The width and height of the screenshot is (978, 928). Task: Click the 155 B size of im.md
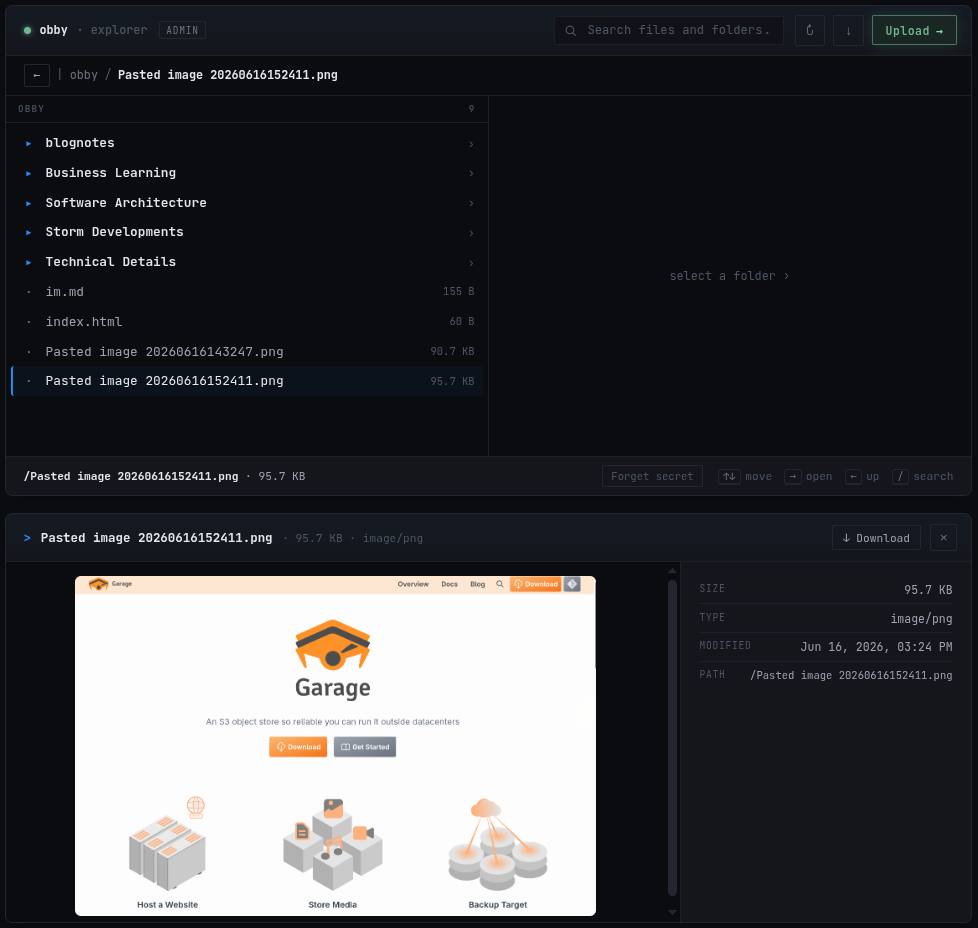pos(458,291)
